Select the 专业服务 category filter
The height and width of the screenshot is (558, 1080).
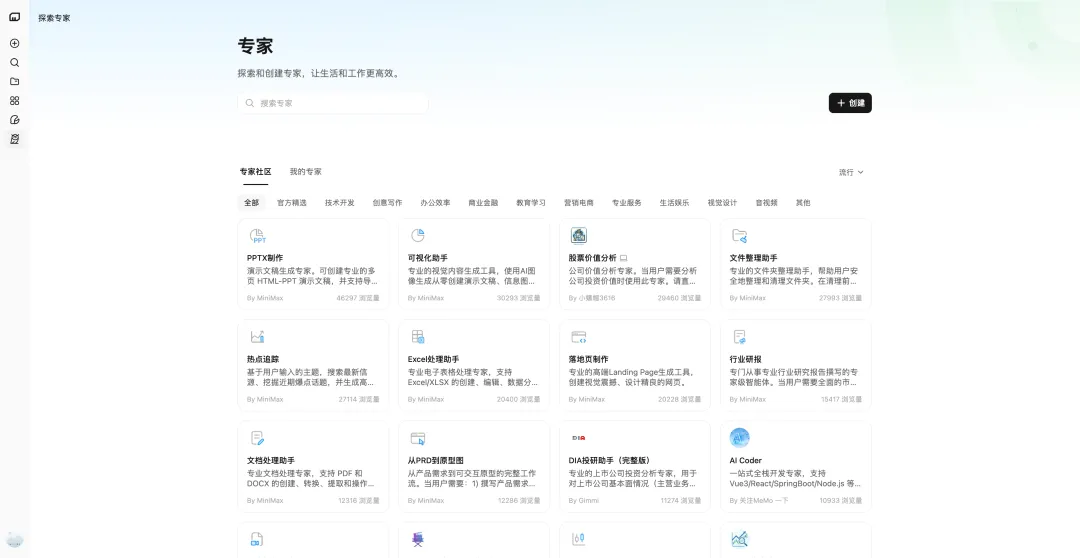[x=627, y=203]
